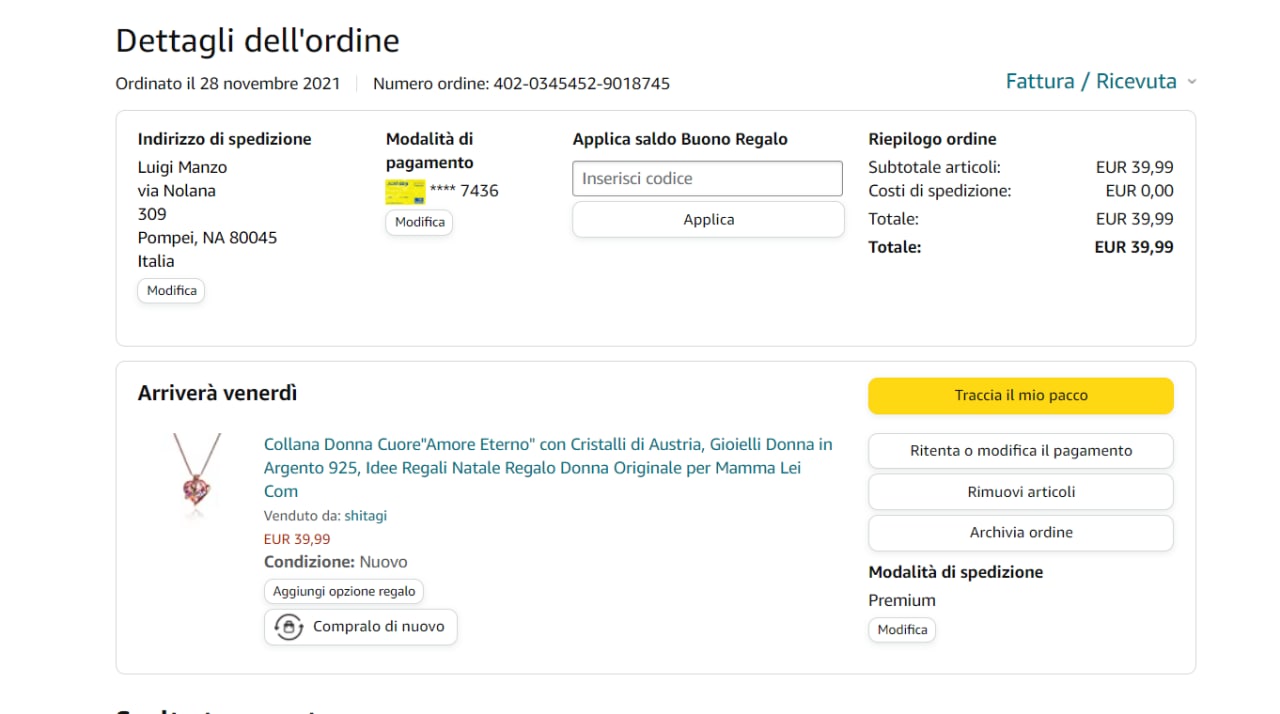The image size is (1280, 714).
Task: Click Modifica under payment method
Action: pos(419,222)
